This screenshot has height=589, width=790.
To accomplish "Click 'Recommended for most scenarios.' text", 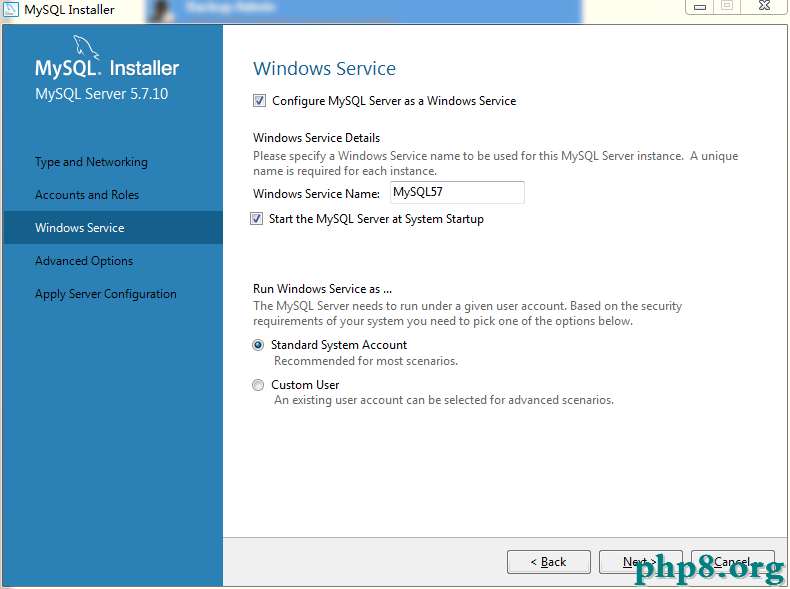I will point(366,361).
